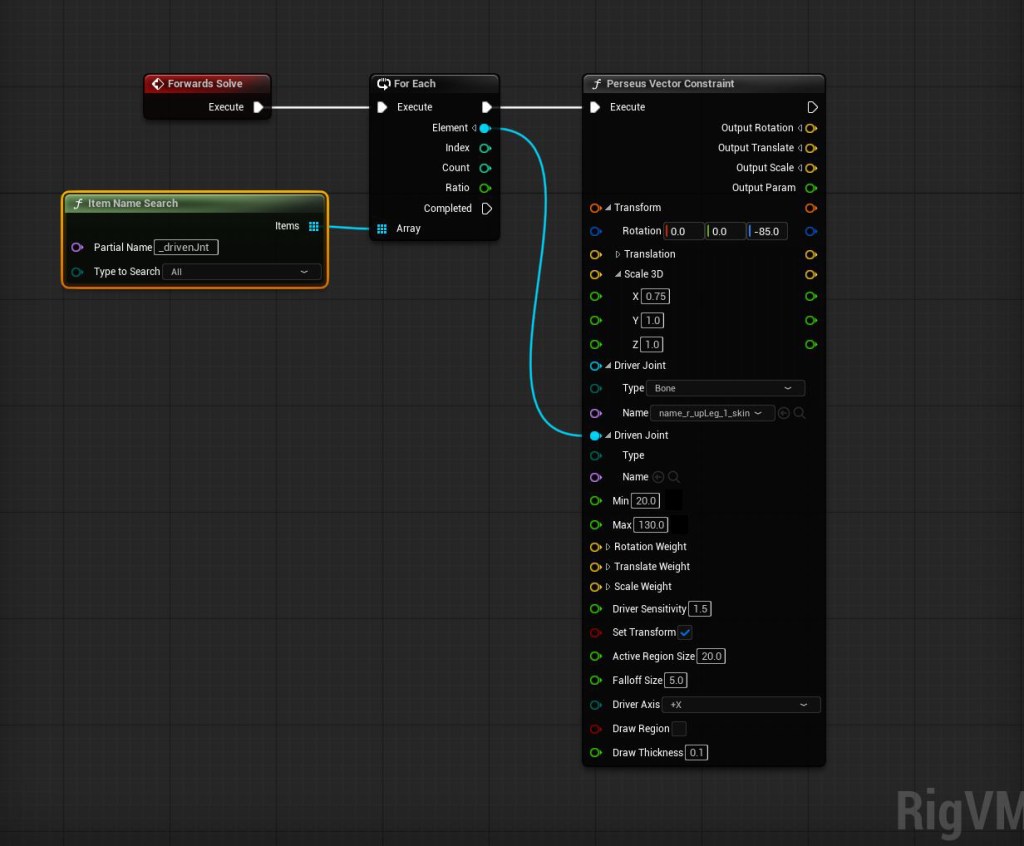Image resolution: width=1024 pixels, height=846 pixels.
Task: Click the Perseus Vector Constraint Execute output pin
Action: point(812,107)
